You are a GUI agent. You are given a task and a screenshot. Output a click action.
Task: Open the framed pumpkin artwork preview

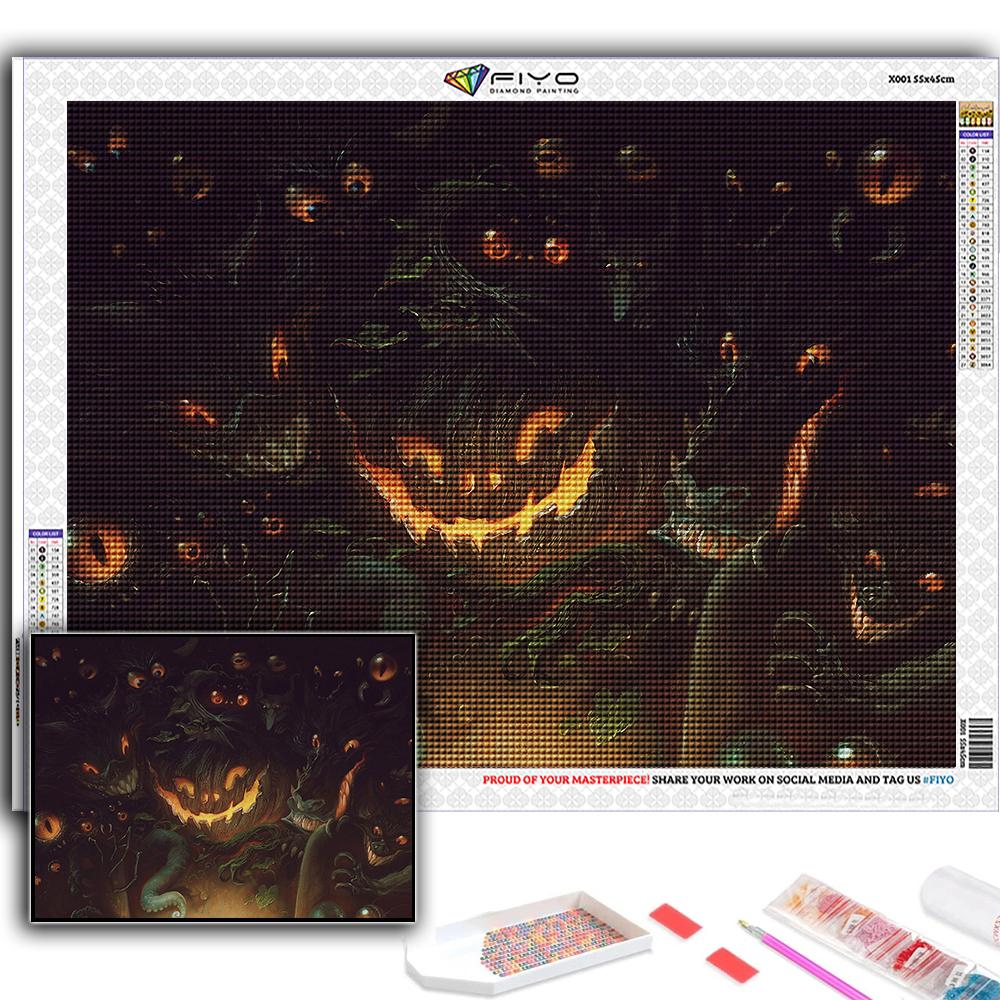pos(223,776)
